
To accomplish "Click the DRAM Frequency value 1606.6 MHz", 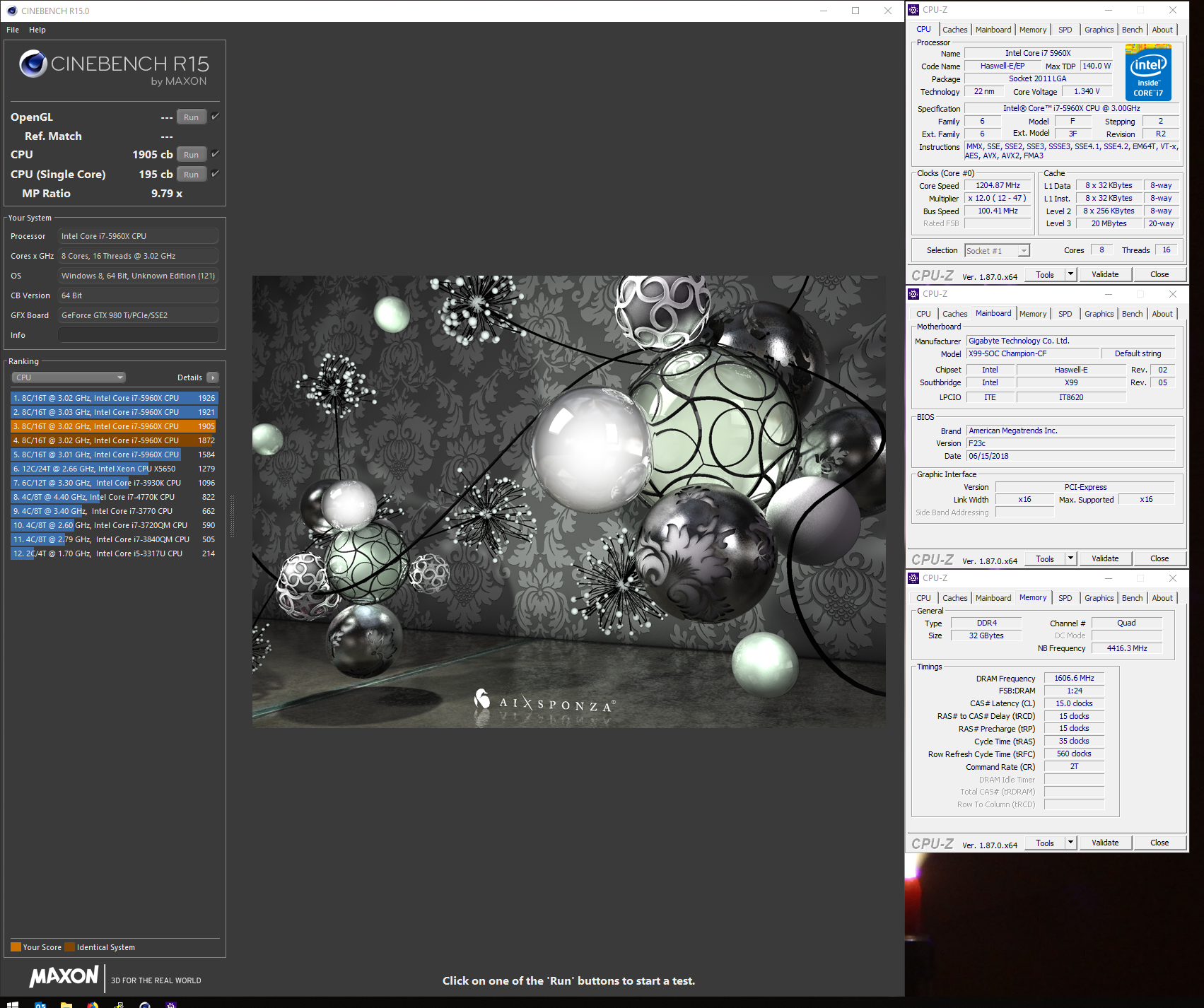I will coord(1074,678).
